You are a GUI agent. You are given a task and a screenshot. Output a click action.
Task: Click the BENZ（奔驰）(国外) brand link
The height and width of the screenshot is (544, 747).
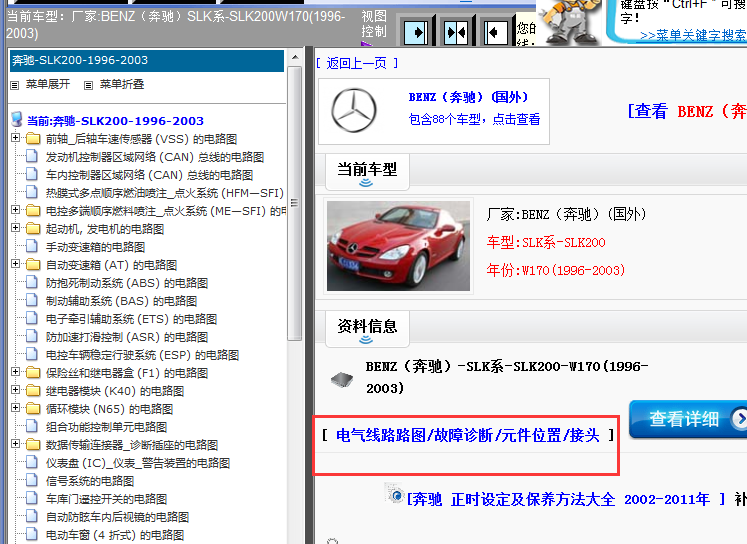[x=468, y=97]
